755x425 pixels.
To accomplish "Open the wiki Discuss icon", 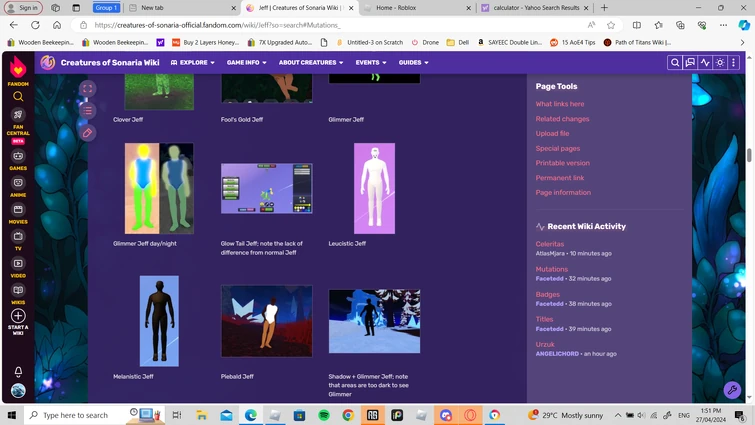I will coord(690,63).
